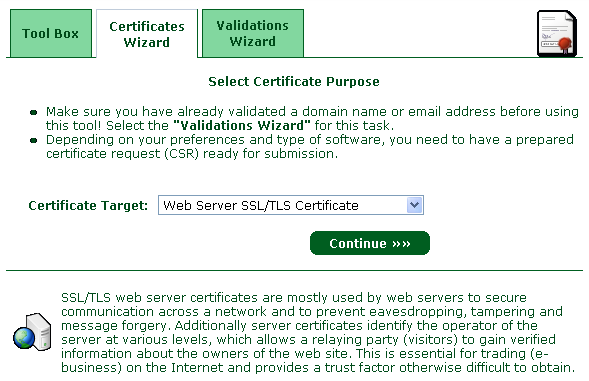589x381 pixels.
Task: Click the bullet before "Depending on your preferences"
Action: click(33, 140)
